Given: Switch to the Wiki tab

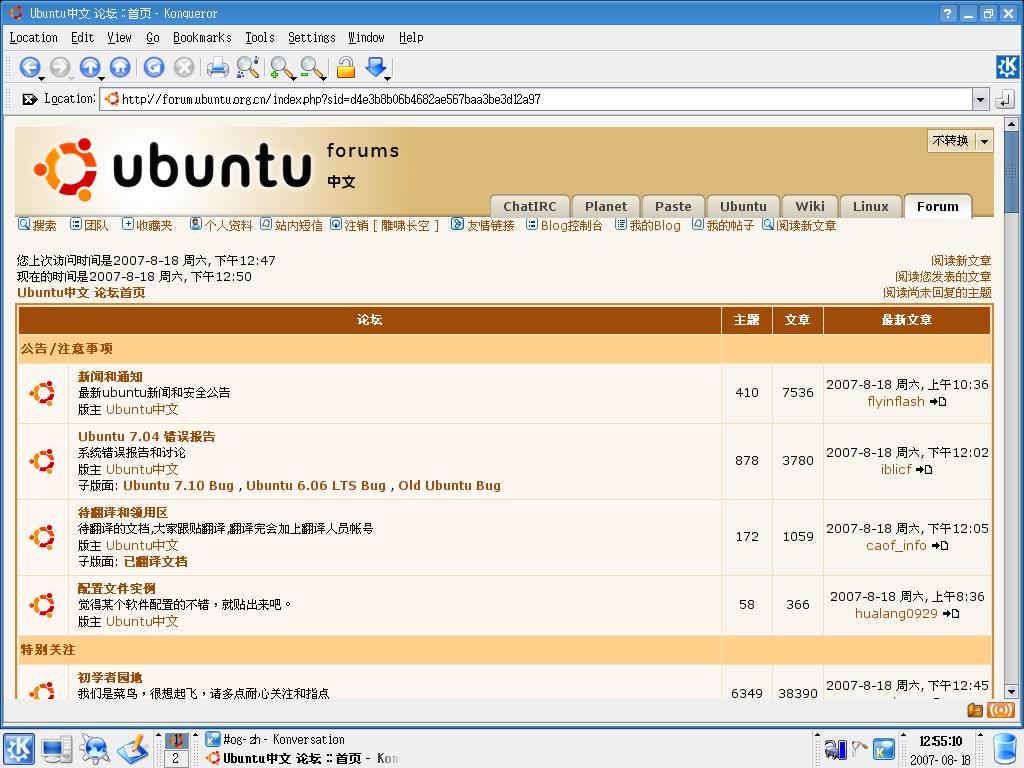Looking at the screenshot, I should coord(810,206).
